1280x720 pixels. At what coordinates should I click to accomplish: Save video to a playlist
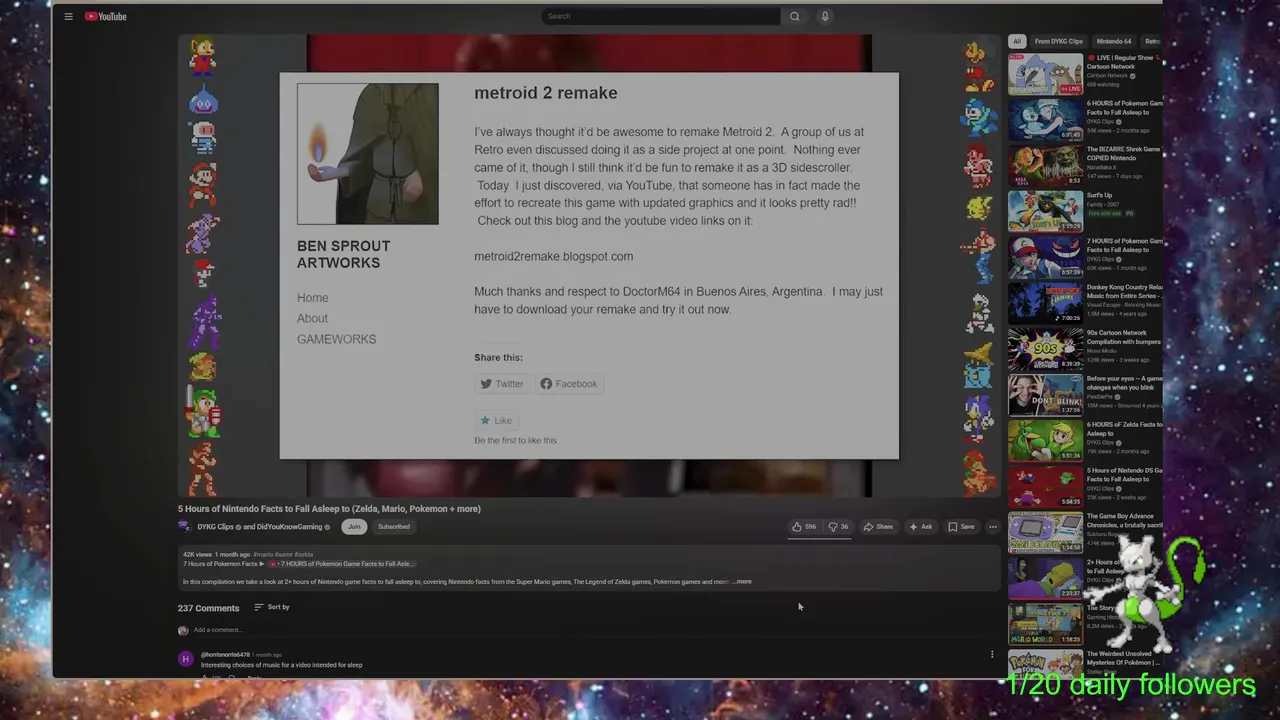[x=961, y=527]
